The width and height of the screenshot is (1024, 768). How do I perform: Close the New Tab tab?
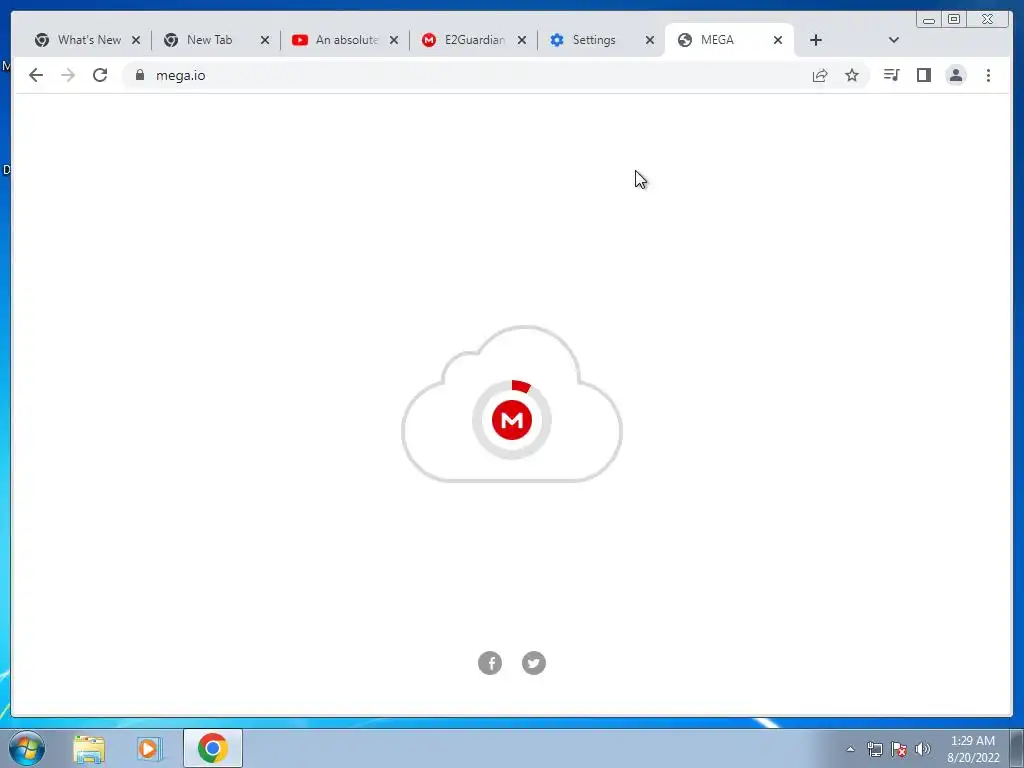(x=264, y=40)
